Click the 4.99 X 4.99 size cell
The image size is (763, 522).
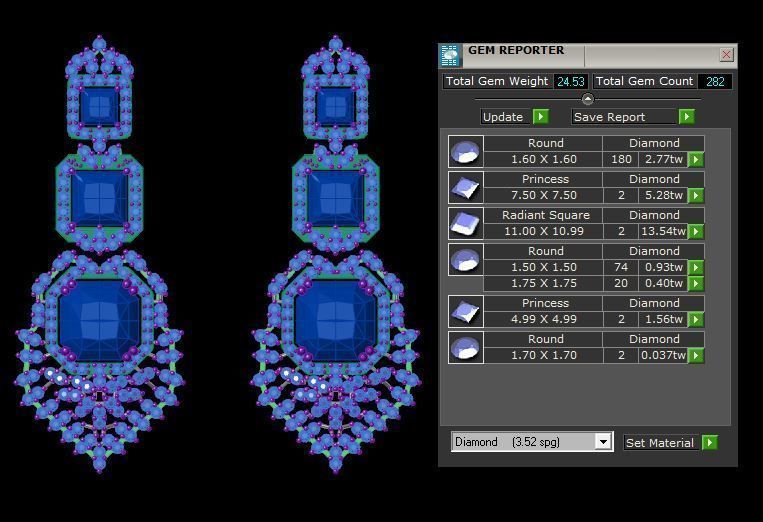(544, 319)
